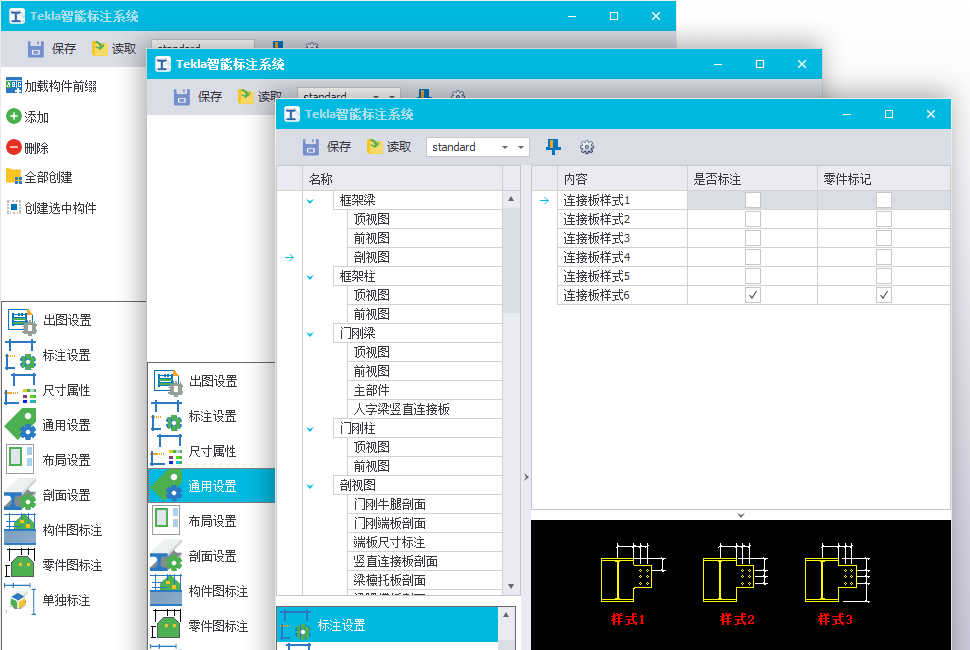Click the 全部创建 folder icon
Screen dimensions: 970x650
[14, 177]
